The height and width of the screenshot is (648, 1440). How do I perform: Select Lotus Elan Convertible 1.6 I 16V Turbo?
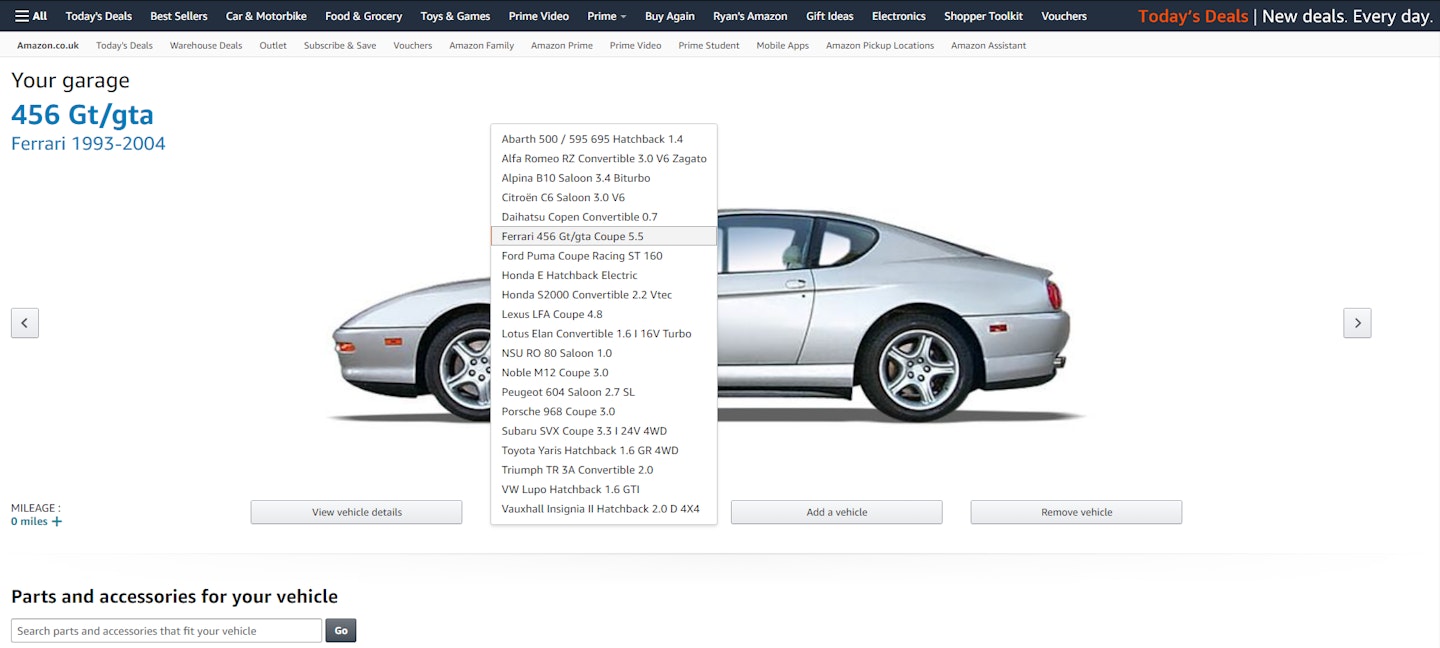604,334
